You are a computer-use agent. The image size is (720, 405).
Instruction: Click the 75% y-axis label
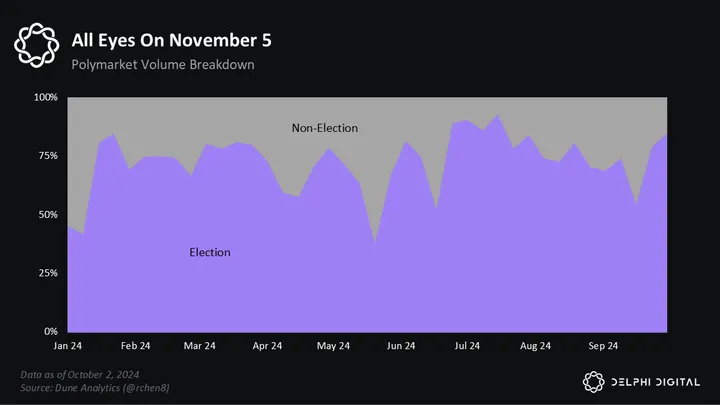[x=48, y=156]
